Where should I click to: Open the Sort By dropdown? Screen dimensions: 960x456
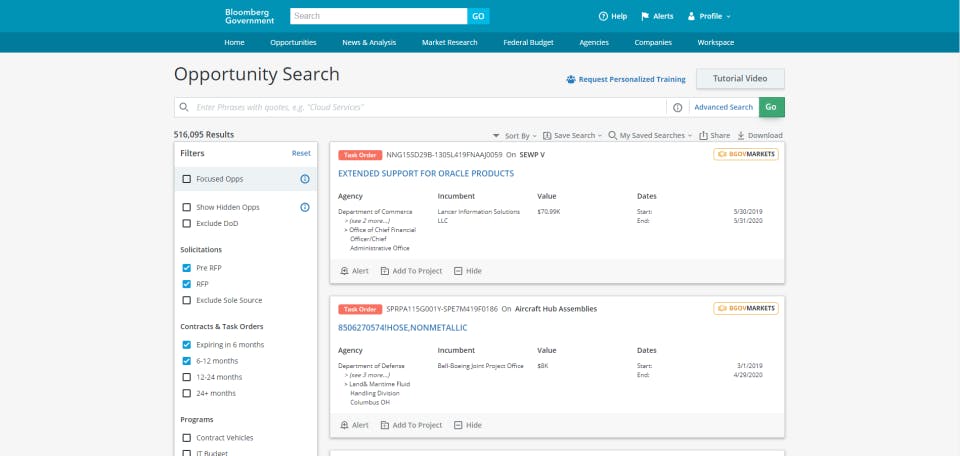click(514, 136)
